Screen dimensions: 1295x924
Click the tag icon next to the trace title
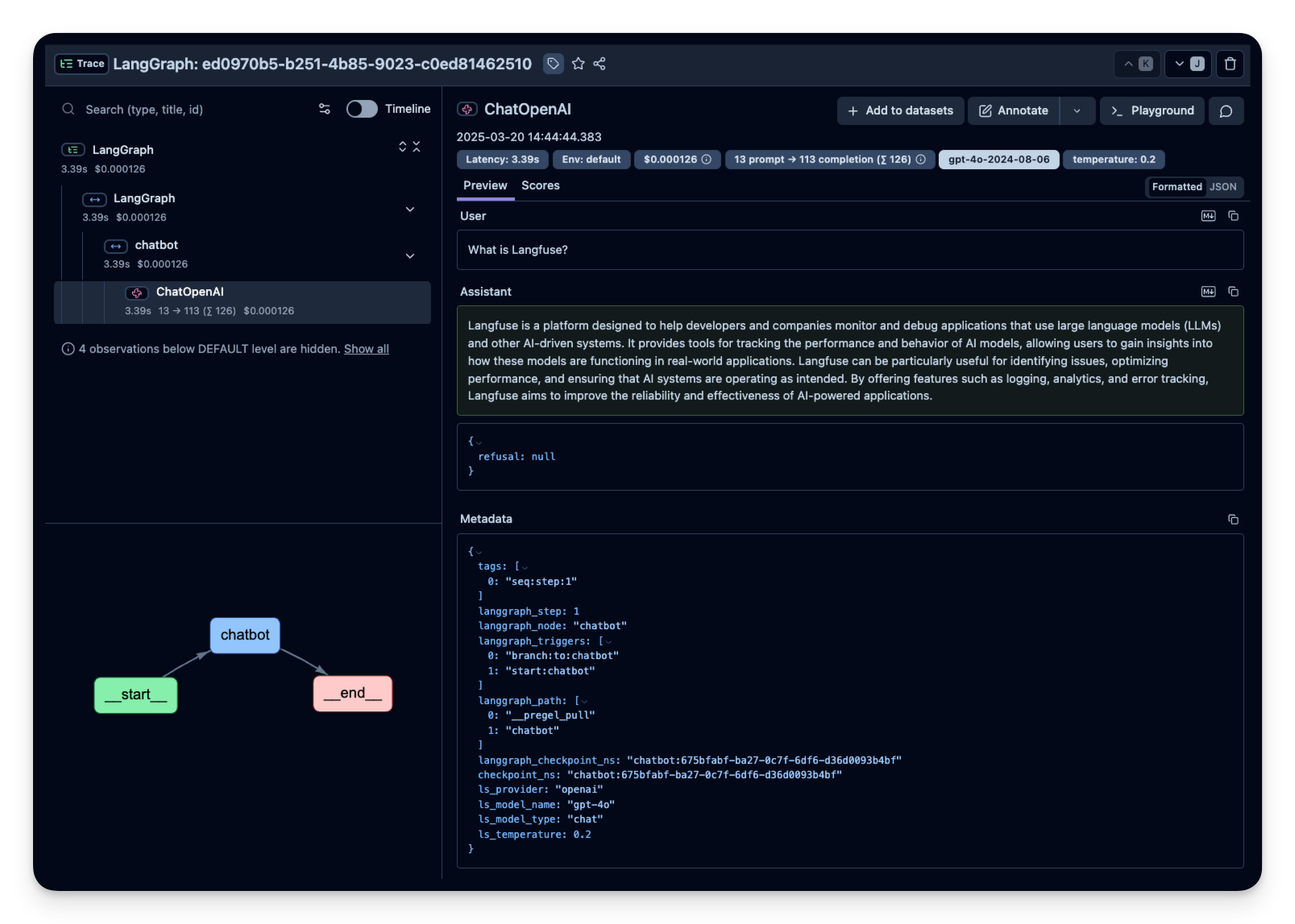click(554, 64)
